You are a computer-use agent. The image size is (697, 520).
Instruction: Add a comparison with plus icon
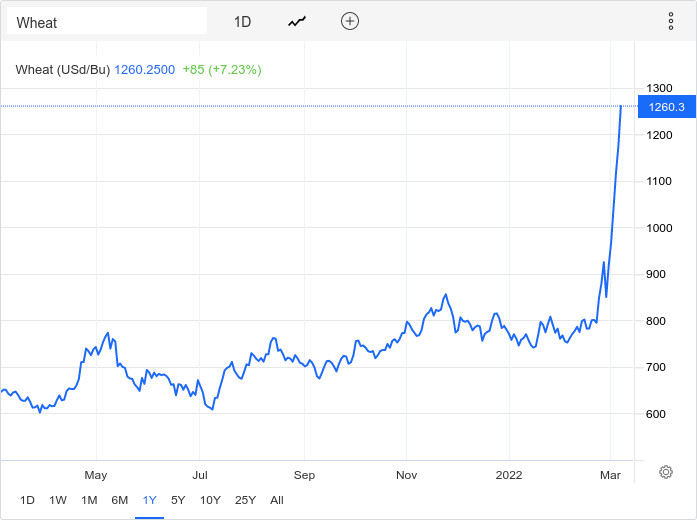click(x=350, y=21)
